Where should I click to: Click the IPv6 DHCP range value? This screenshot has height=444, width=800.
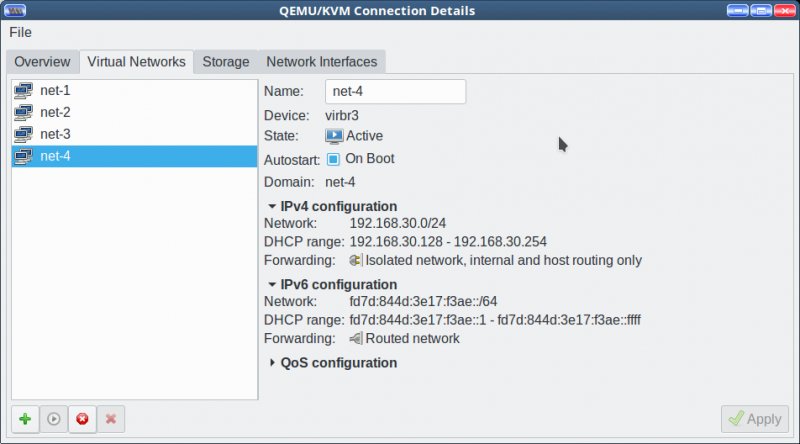(x=495, y=320)
